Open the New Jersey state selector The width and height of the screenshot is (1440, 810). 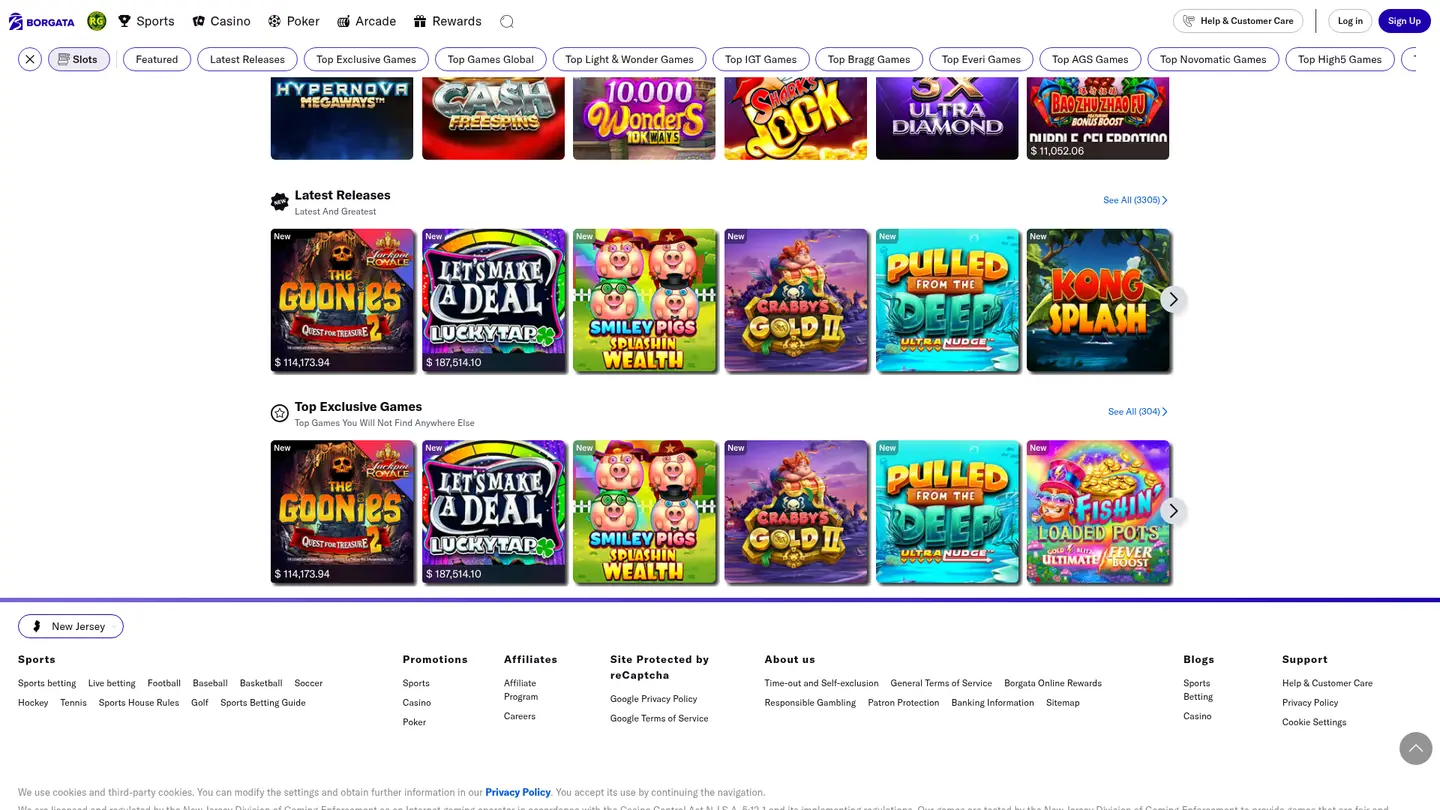click(71, 626)
